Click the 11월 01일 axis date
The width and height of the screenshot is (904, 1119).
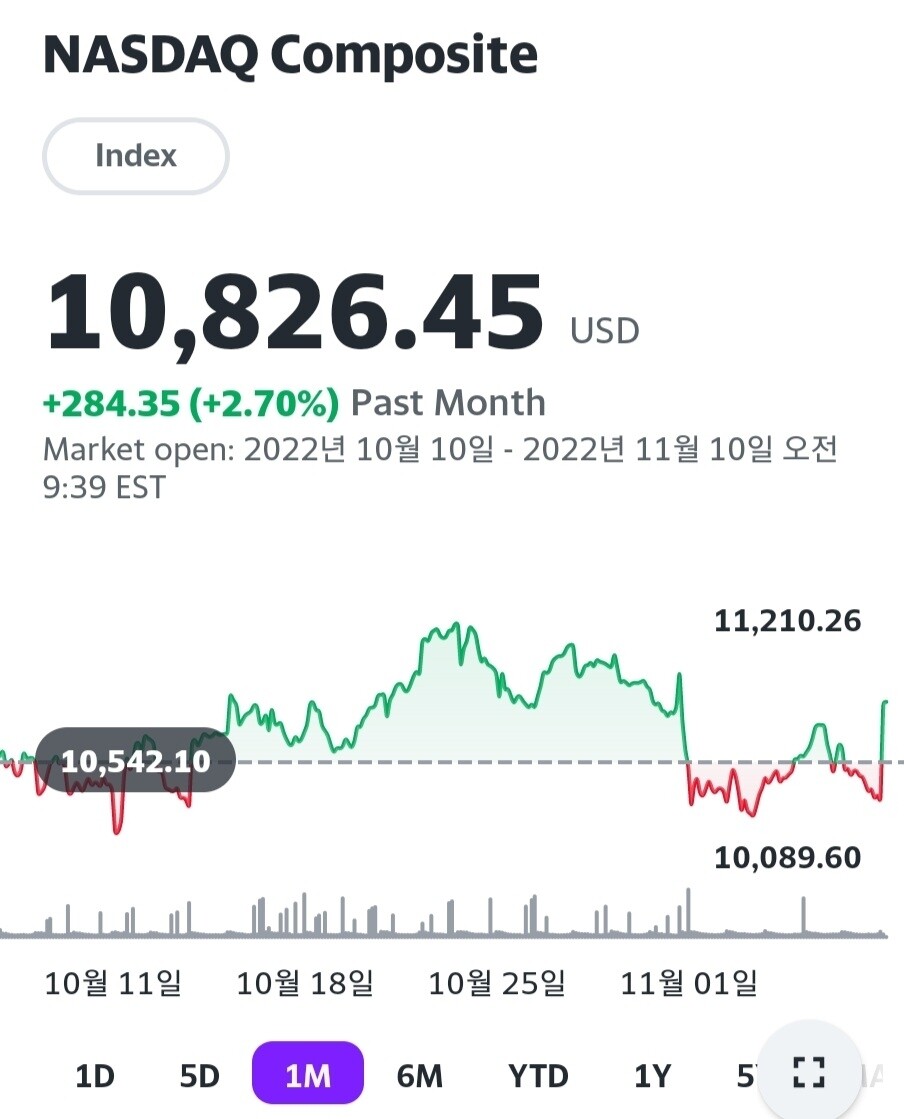(x=689, y=983)
